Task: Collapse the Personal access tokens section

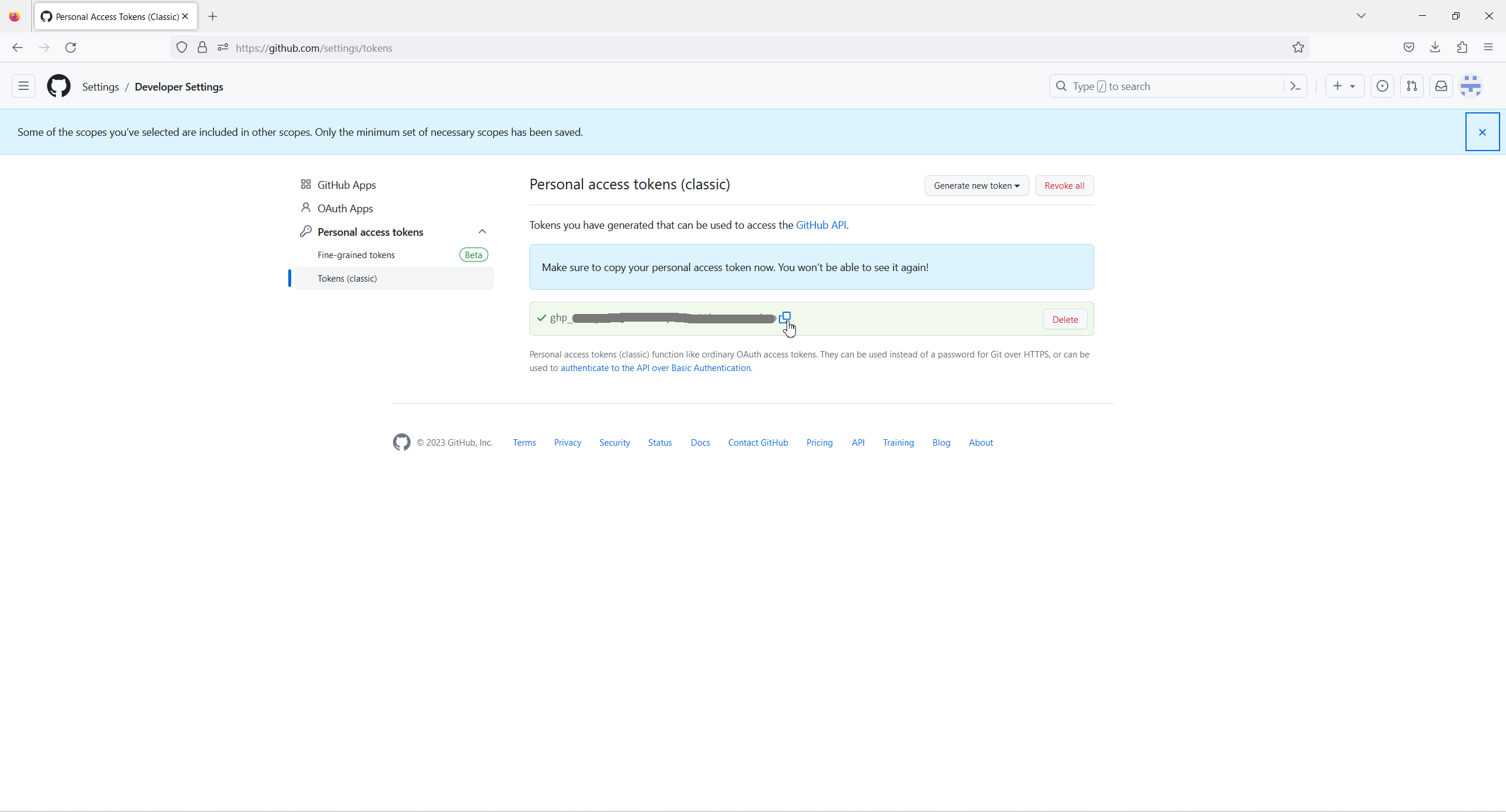Action: tap(482, 232)
